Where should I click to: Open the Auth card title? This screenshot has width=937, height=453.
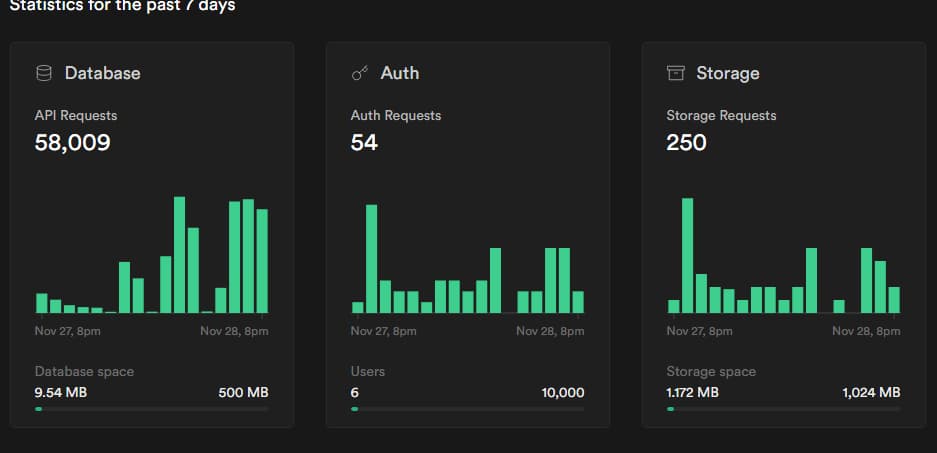pos(399,73)
